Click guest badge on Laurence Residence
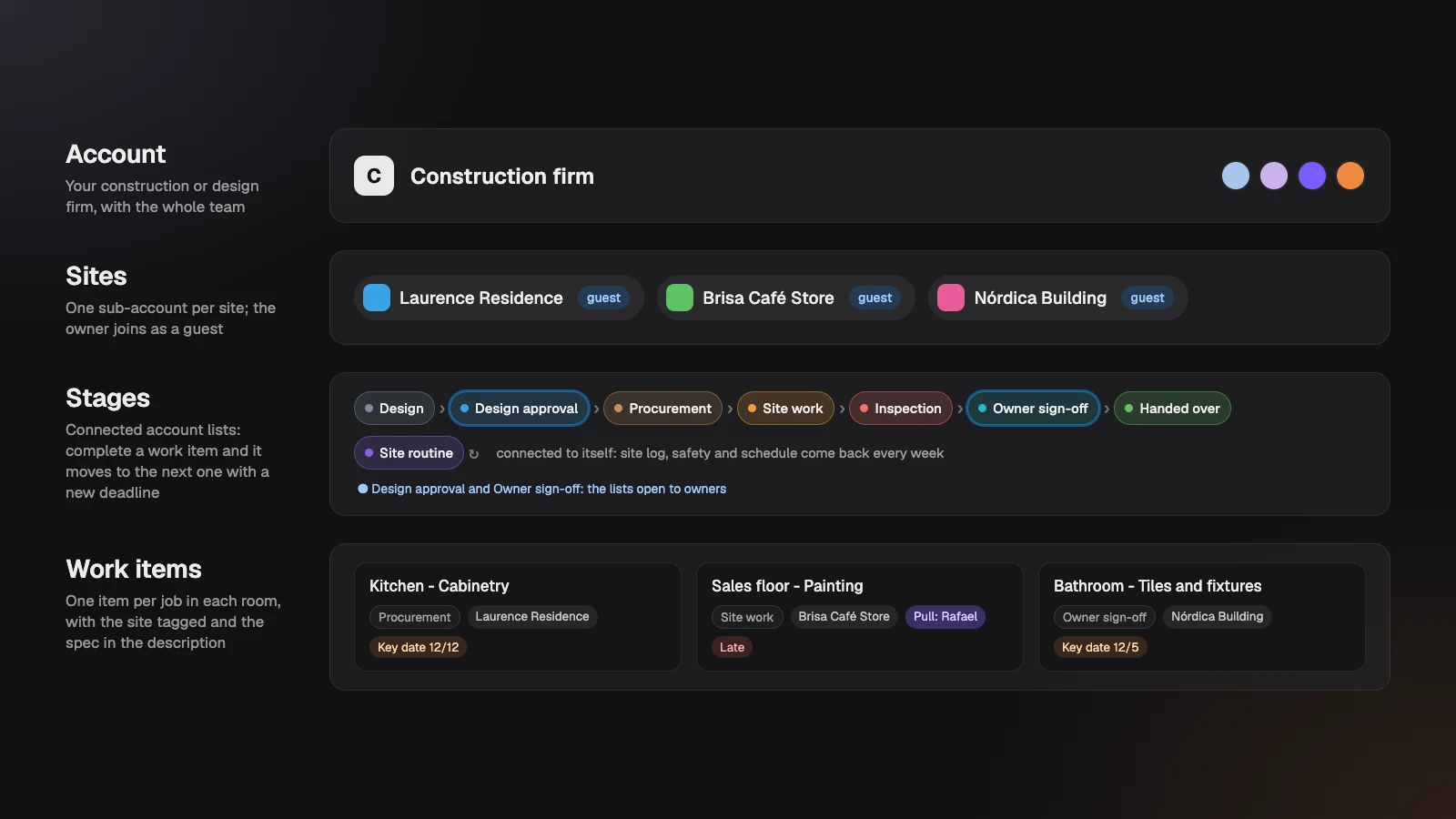1456x819 pixels. [603, 298]
